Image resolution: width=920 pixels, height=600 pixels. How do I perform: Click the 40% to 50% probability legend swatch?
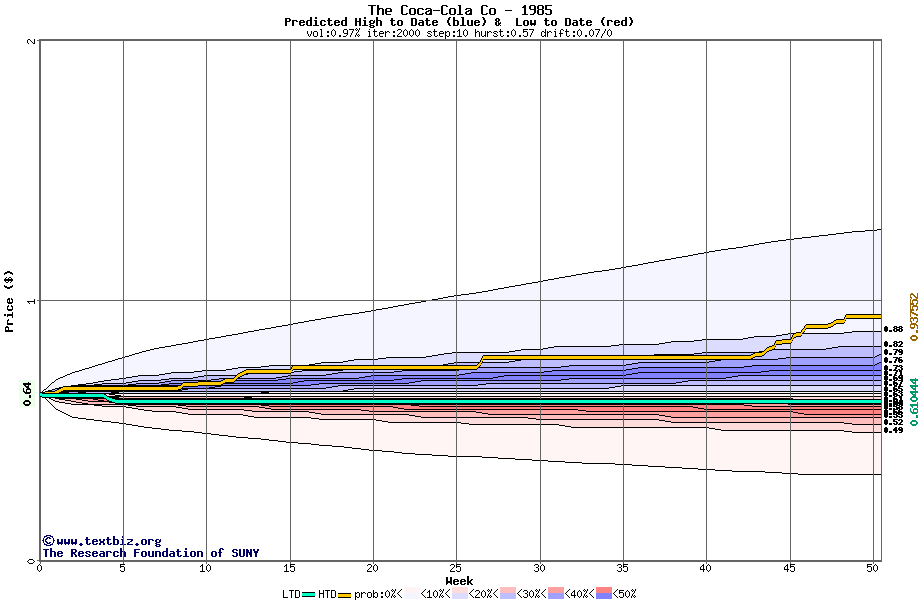pos(604,593)
